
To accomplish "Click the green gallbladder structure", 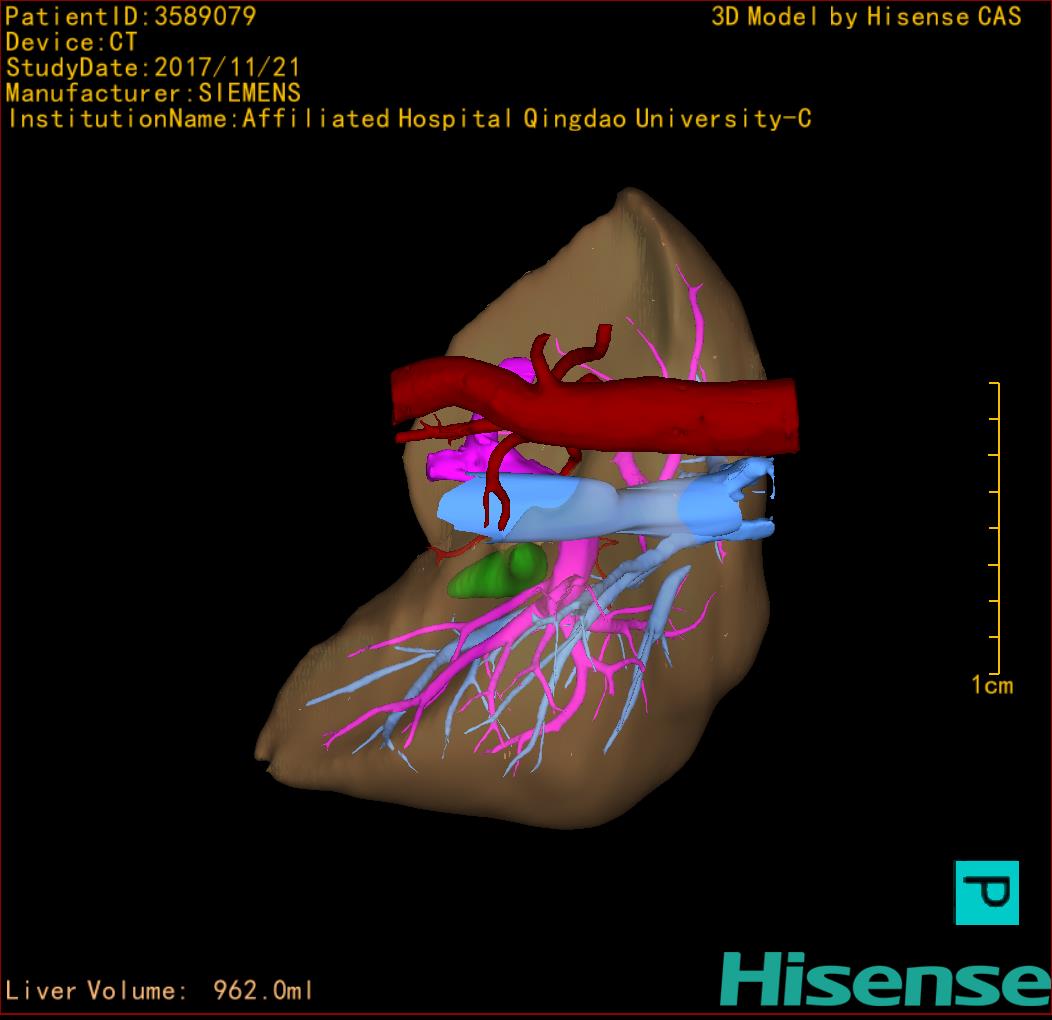I will [x=498, y=573].
